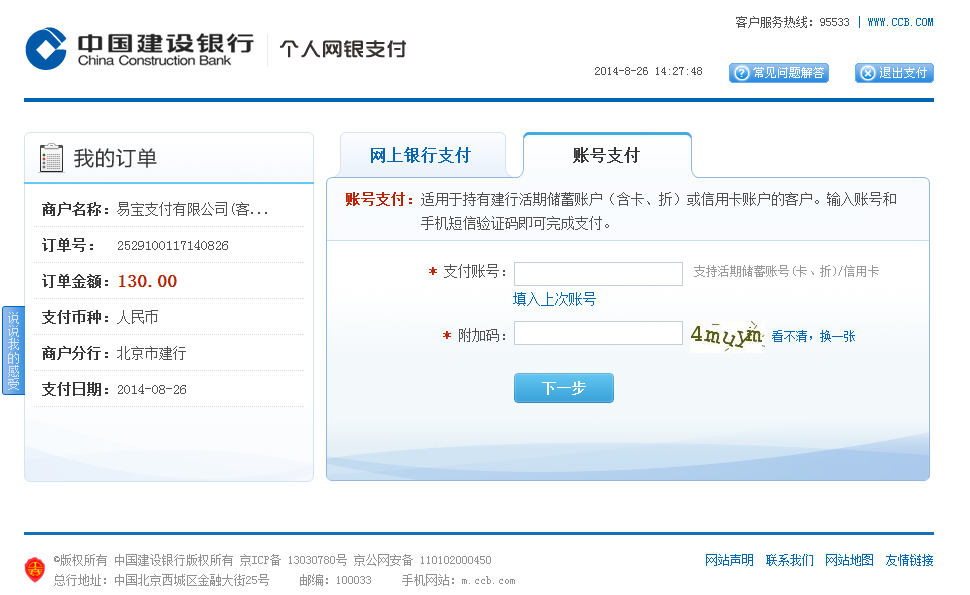Open the 常见问题解答 help button
This screenshot has height=595, width=970.
779,73
